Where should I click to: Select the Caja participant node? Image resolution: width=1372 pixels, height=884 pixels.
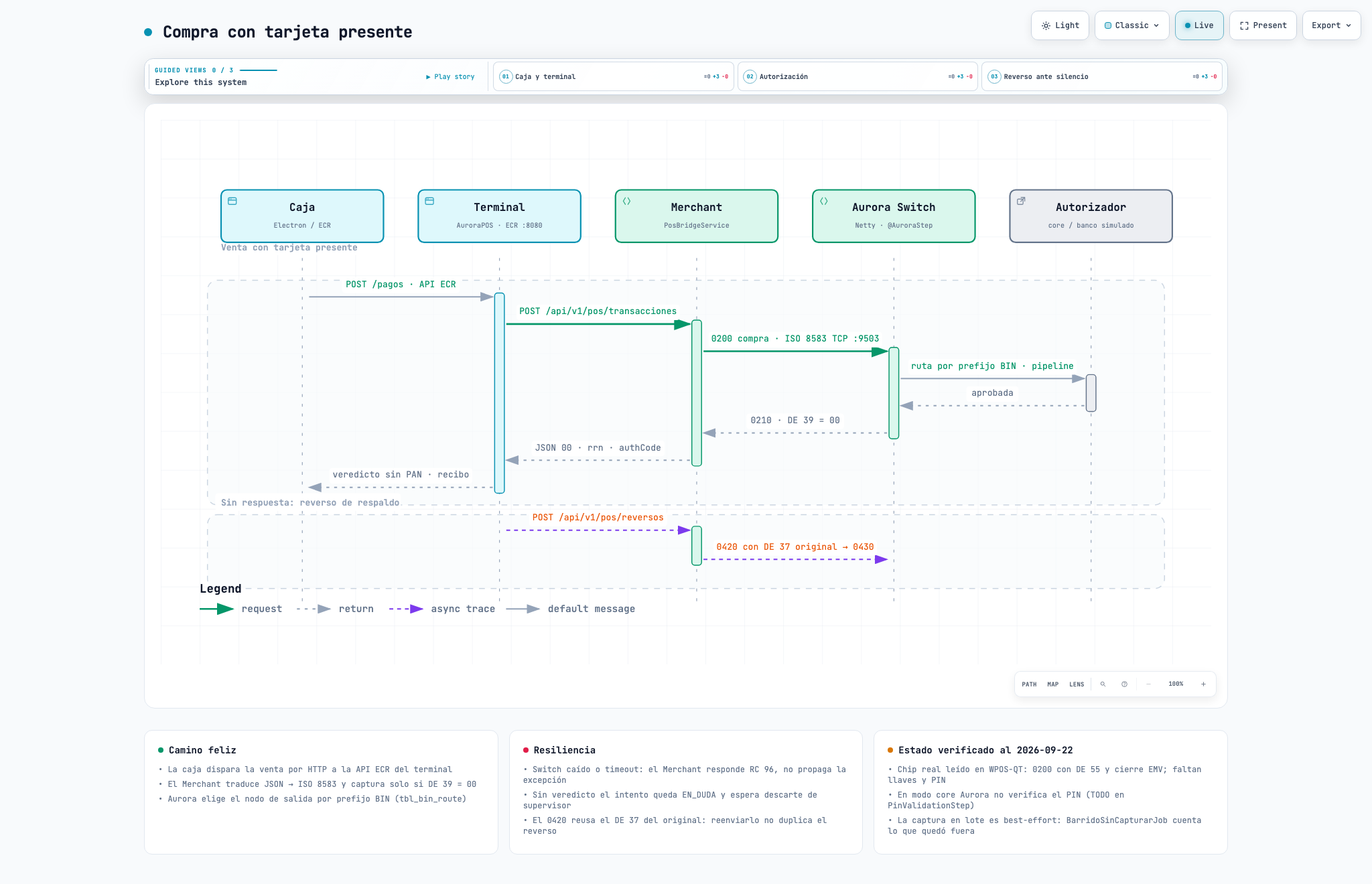coord(302,216)
